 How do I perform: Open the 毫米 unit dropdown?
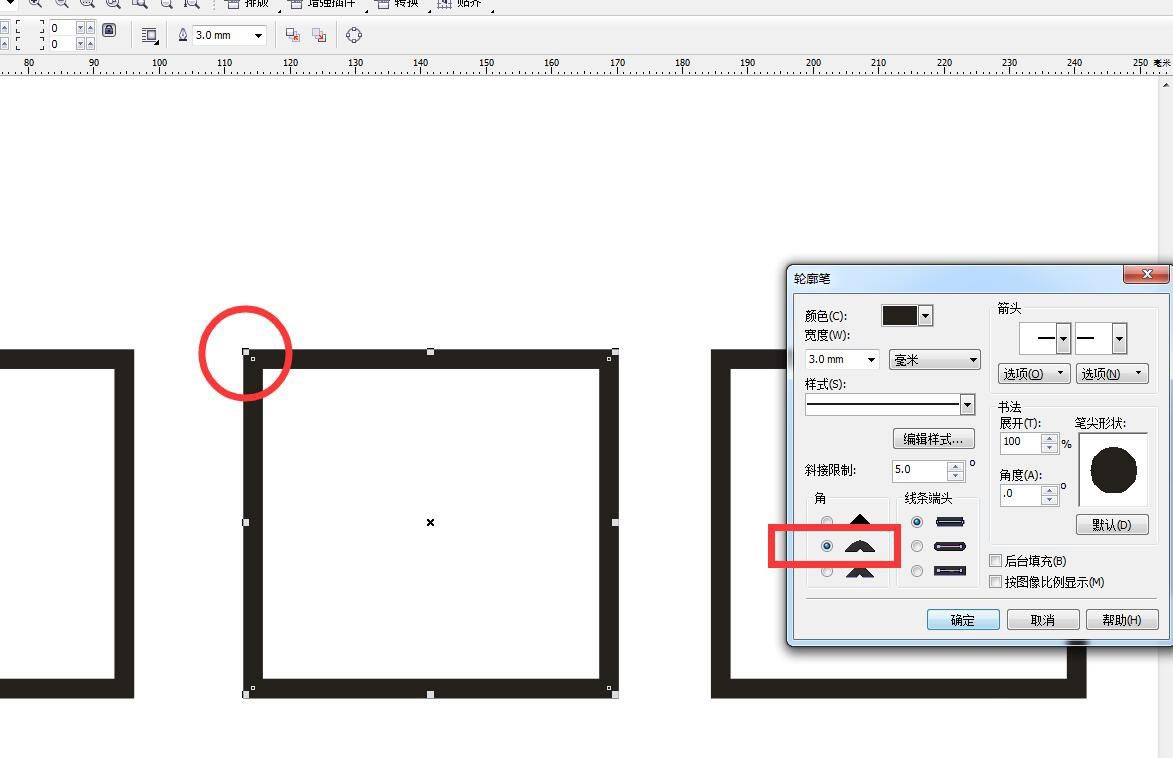tap(934, 360)
